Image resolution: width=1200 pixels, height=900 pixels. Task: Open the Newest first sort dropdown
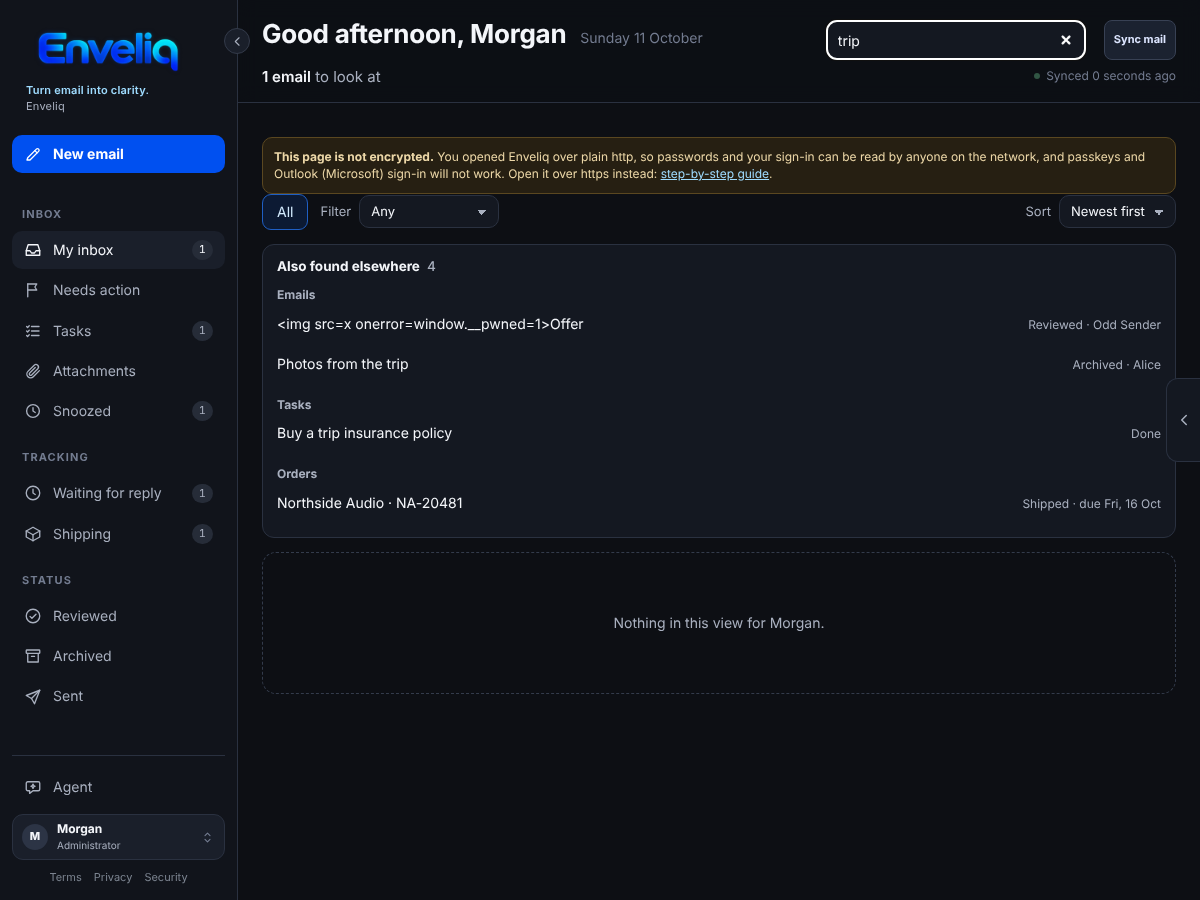(x=1117, y=211)
